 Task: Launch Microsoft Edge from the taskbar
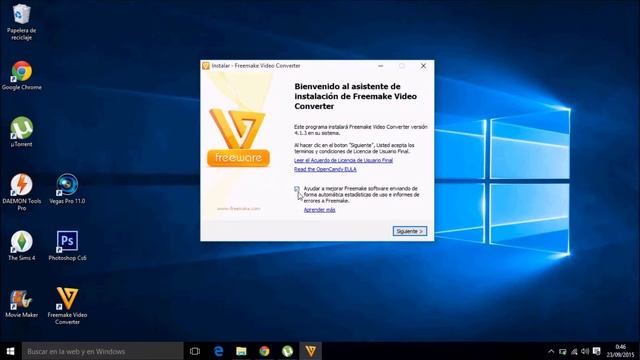click(218, 351)
